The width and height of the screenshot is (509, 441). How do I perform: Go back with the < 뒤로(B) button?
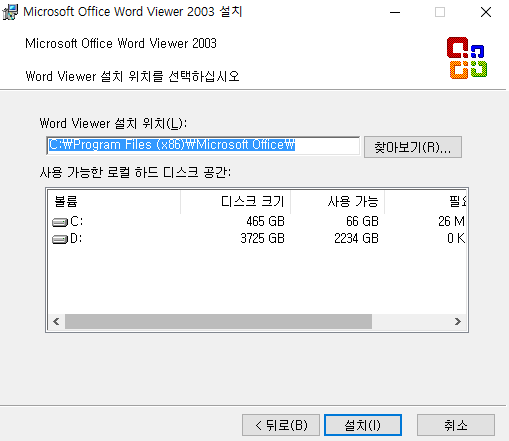(281, 425)
